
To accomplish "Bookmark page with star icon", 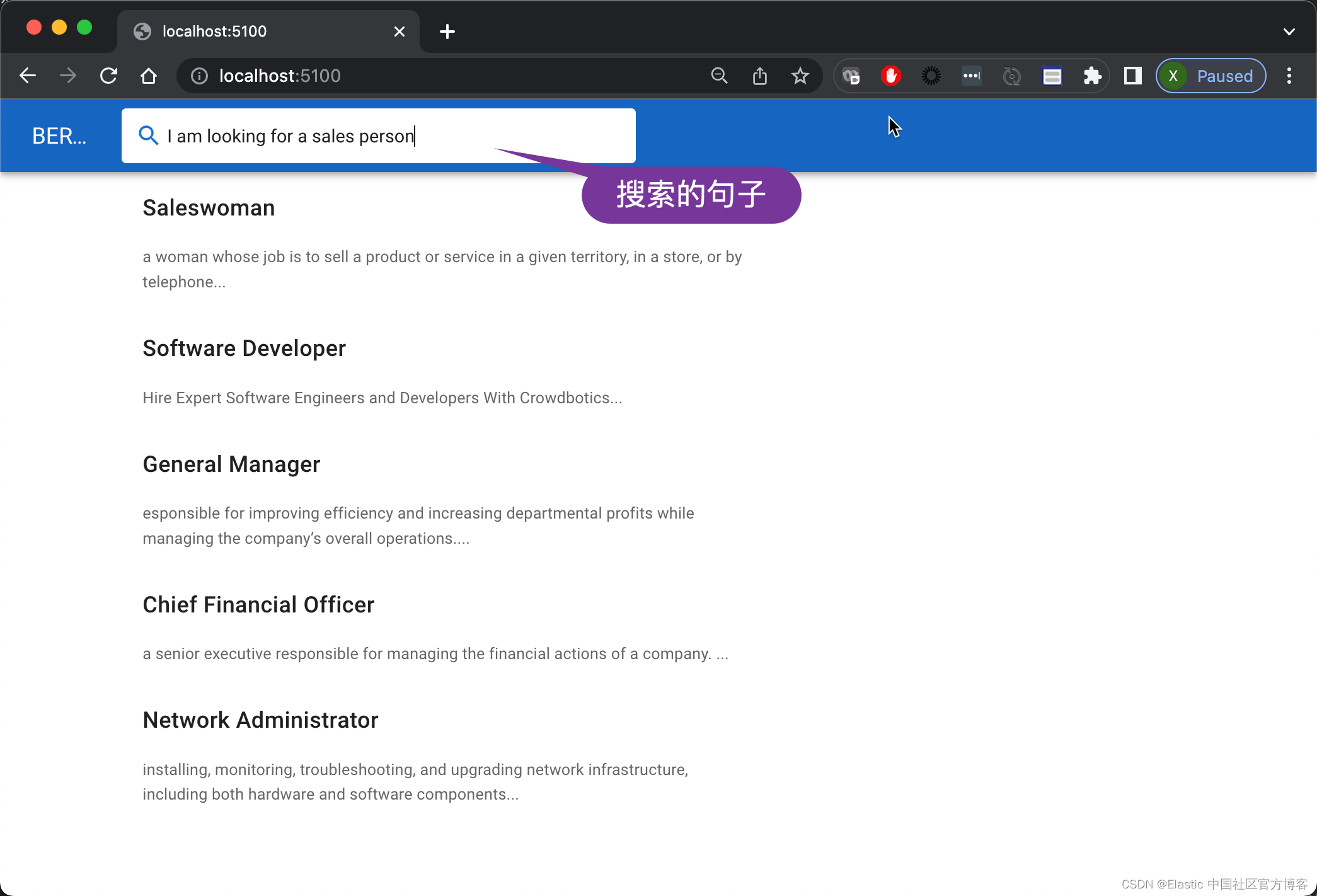I will (800, 76).
